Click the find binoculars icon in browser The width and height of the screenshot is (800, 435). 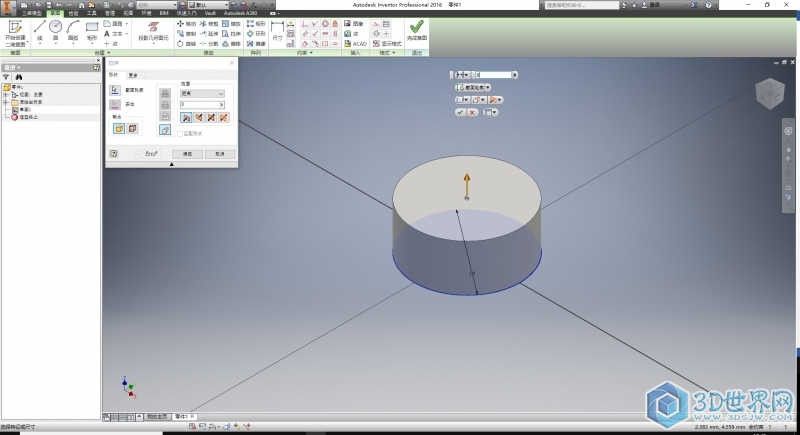tap(19, 77)
